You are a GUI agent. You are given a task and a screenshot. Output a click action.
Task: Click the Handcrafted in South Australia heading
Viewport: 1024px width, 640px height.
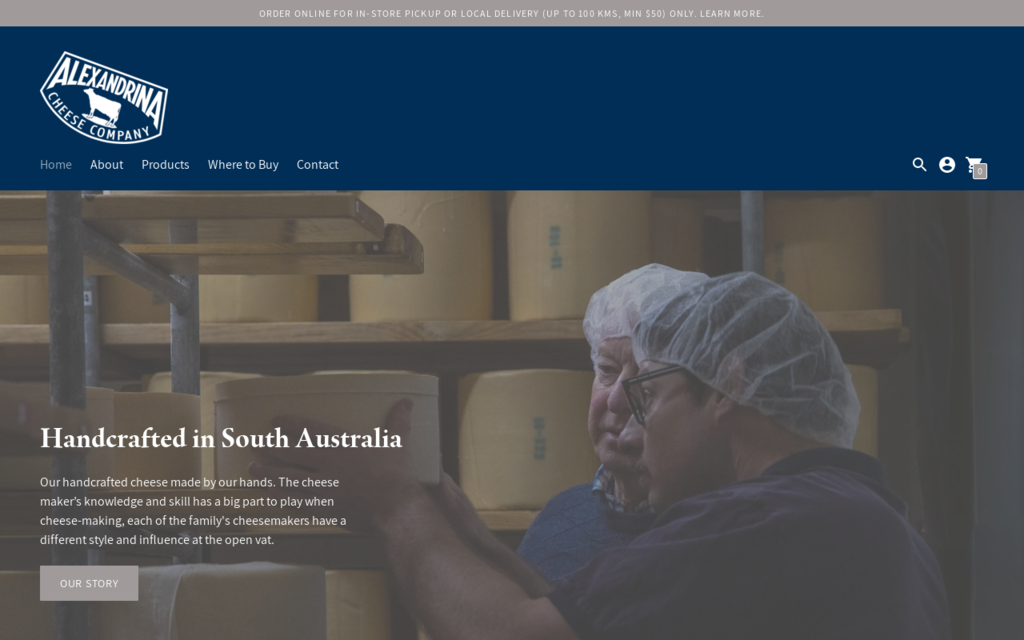tap(221, 438)
